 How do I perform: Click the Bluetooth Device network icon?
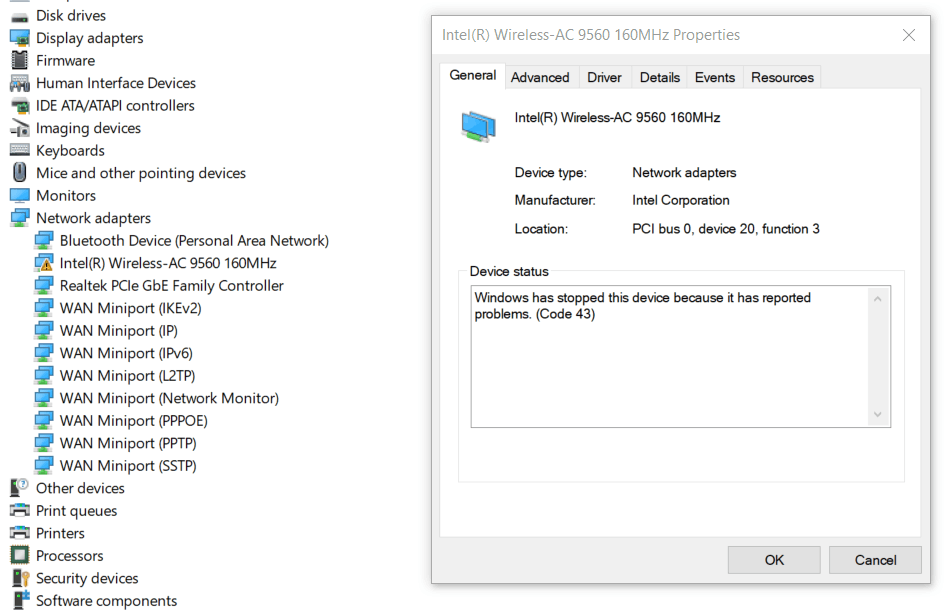coord(43,240)
